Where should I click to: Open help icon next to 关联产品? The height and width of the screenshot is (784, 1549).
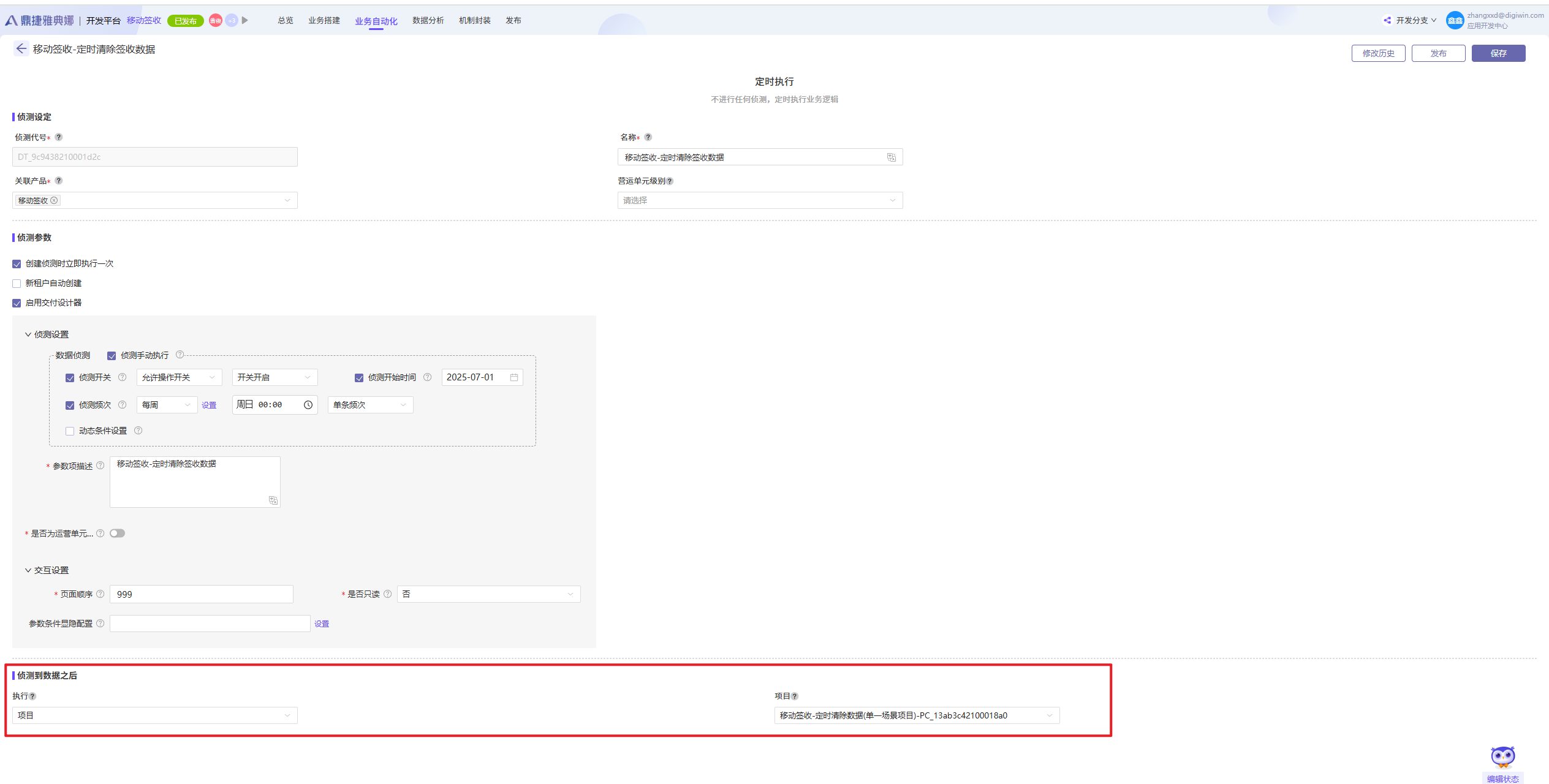[59, 181]
